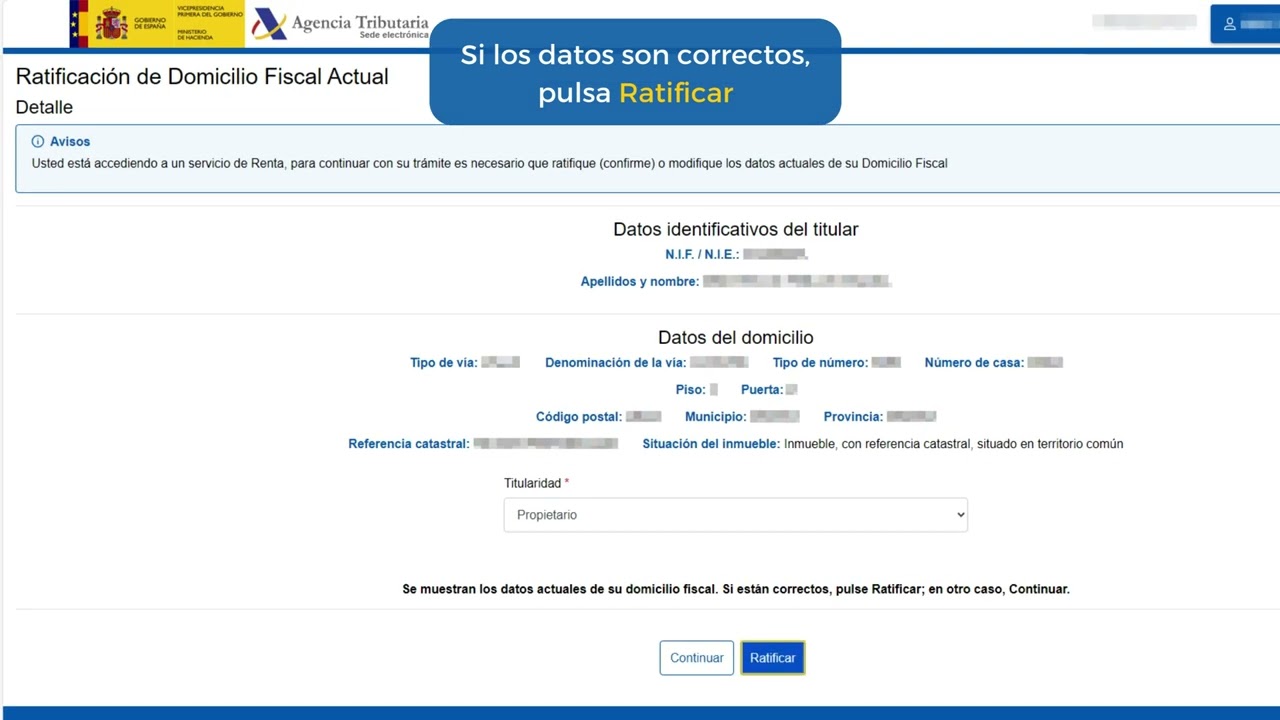Click the Referencia catastral label
This screenshot has height=720, width=1280.
click(x=407, y=443)
